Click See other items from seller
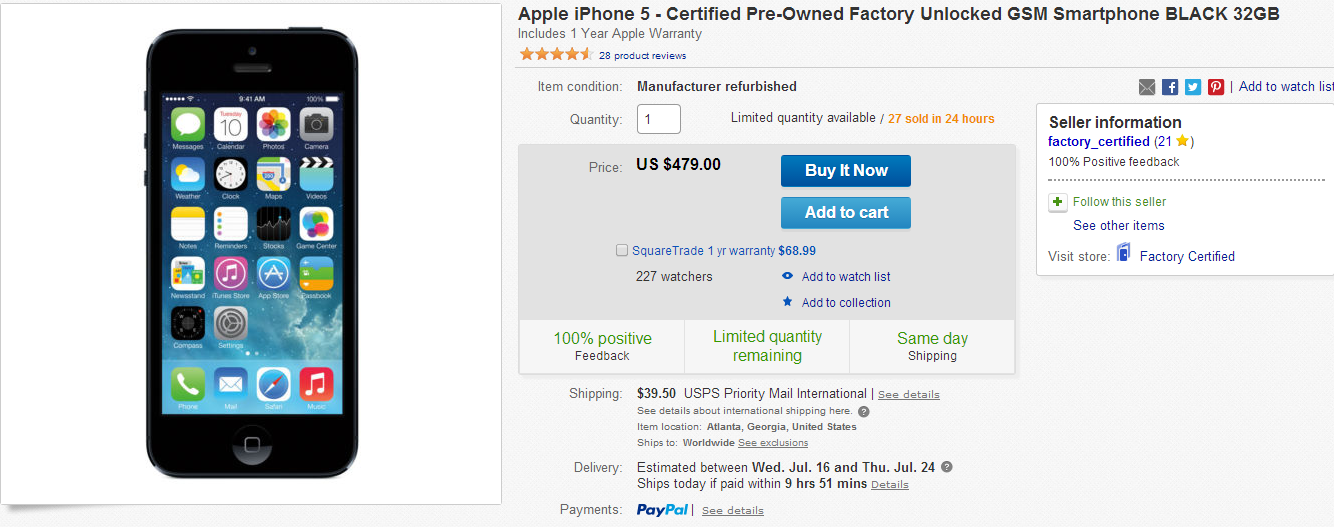Image resolution: width=1334 pixels, height=527 pixels. click(1118, 226)
